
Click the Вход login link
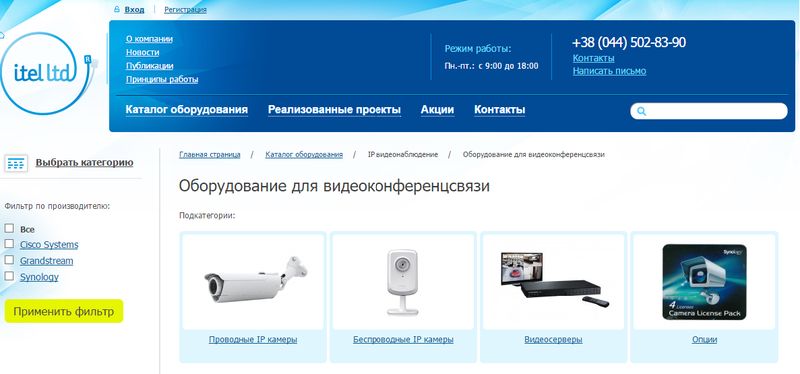[x=134, y=10]
